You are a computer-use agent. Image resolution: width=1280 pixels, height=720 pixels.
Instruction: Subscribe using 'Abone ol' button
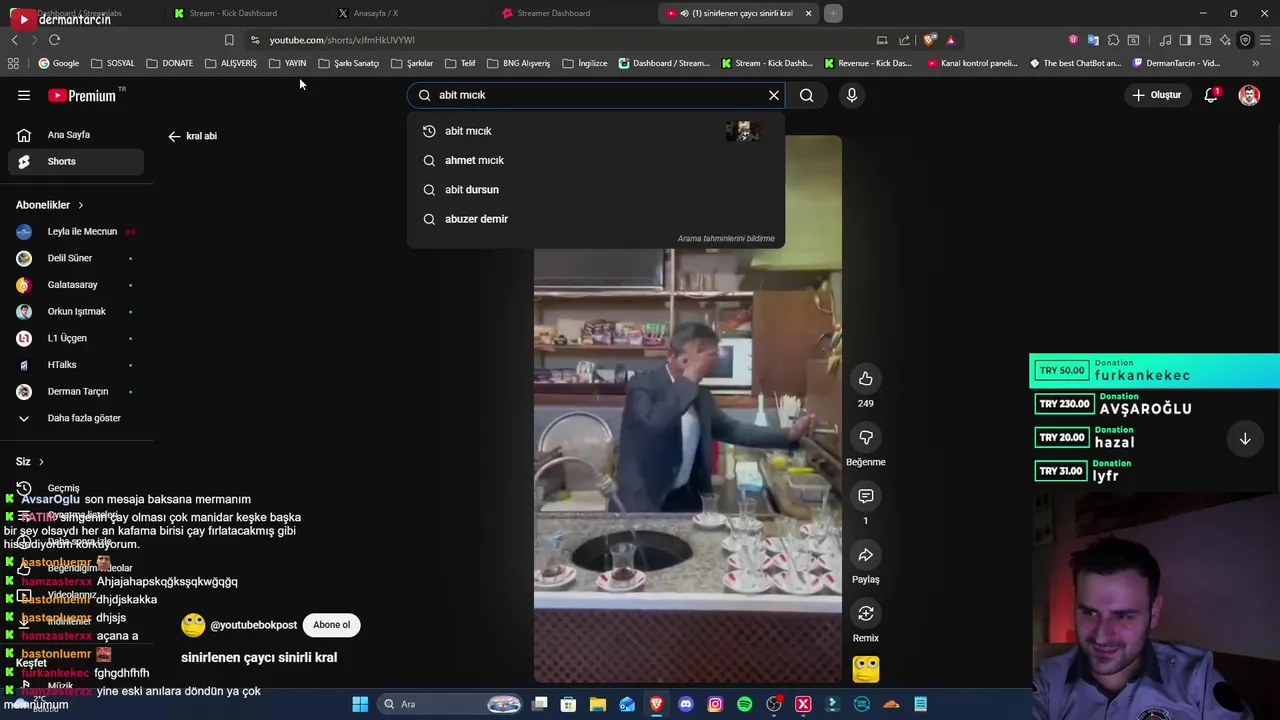[331, 625]
